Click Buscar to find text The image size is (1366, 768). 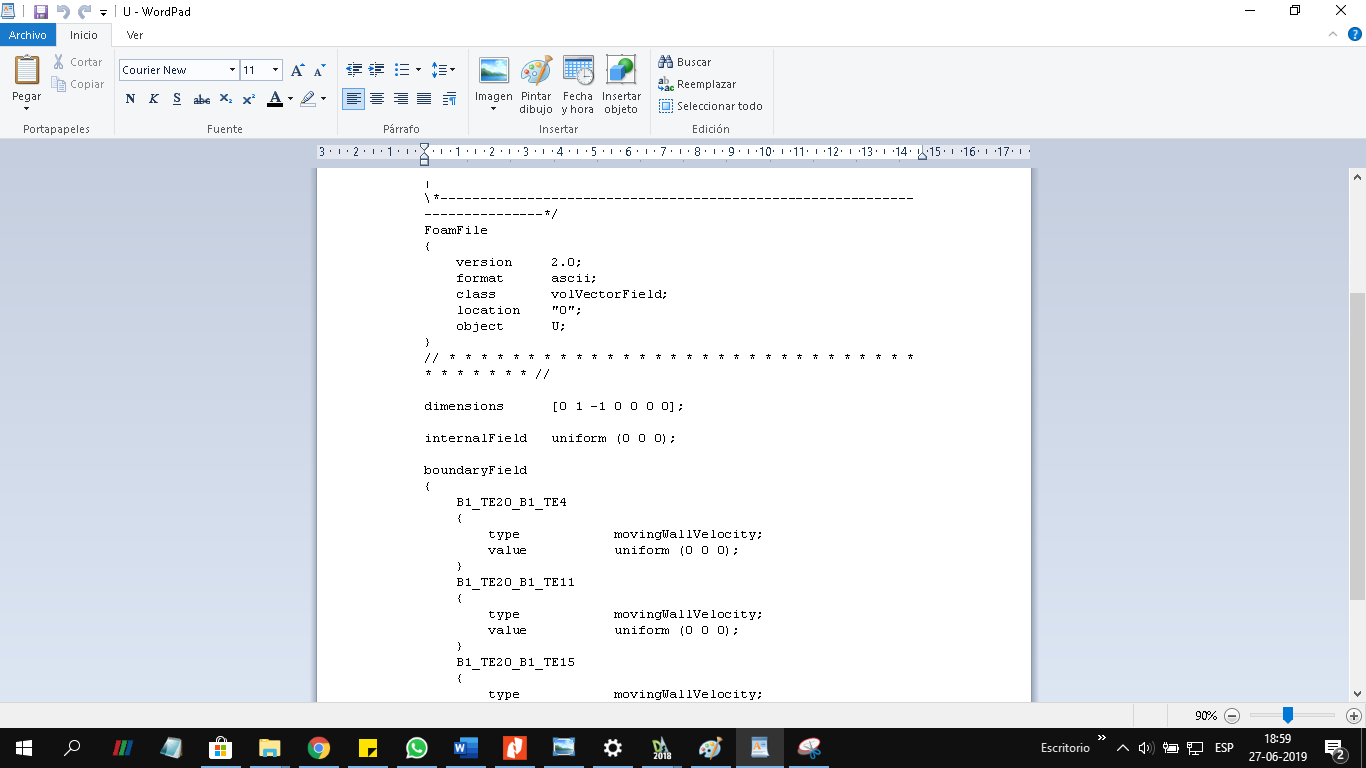tap(685, 62)
